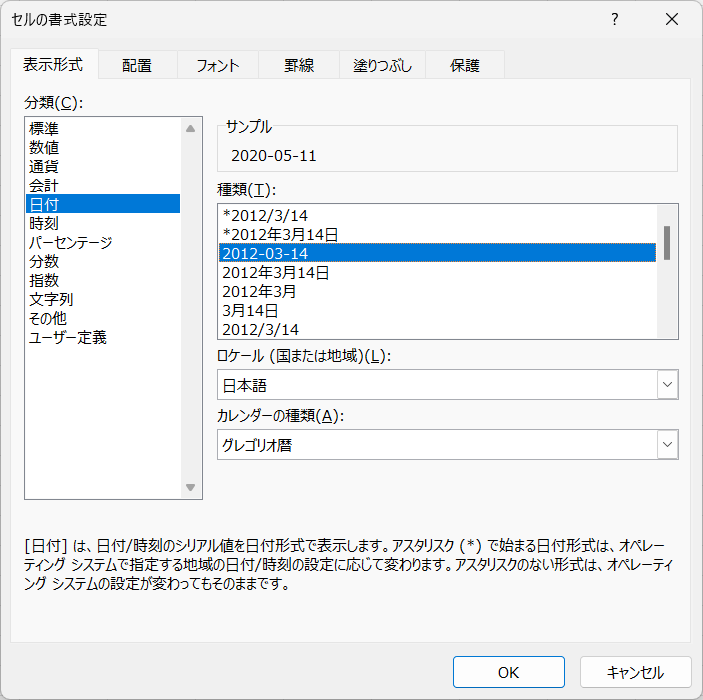Viewport: 703px width, 700px height.
Task: Select date type *2012年3月14日
Action: coord(437,235)
